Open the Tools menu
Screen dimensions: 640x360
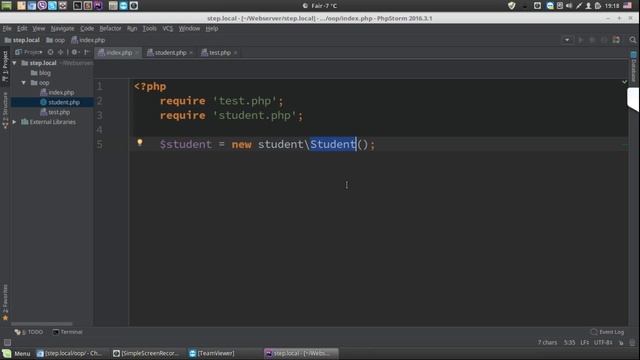point(149,29)
